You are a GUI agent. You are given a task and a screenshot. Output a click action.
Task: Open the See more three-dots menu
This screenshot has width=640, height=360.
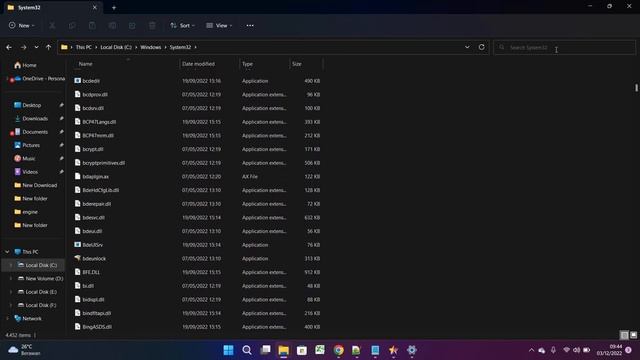pyautogui.click(x=250, y=25)
